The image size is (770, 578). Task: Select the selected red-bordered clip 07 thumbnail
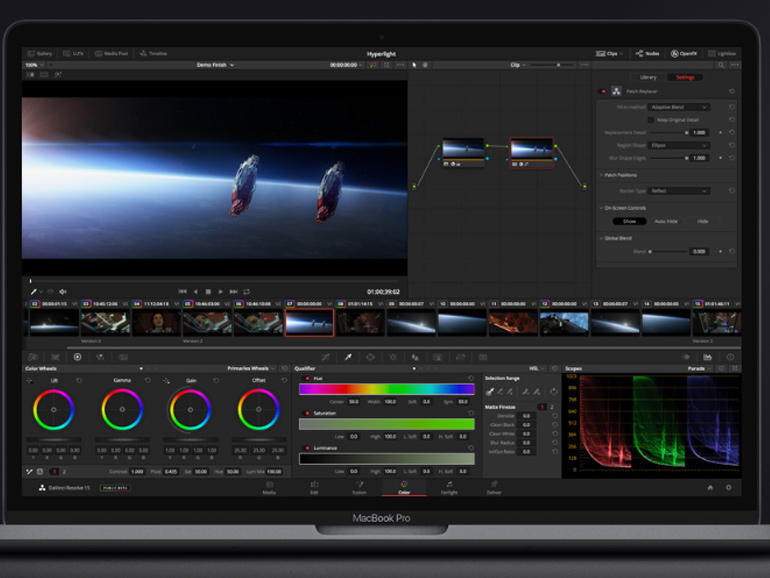tap(309, 323)
